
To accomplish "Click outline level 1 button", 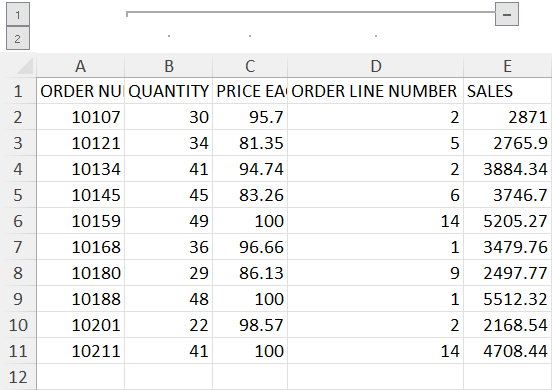I will tap(18, 14).
